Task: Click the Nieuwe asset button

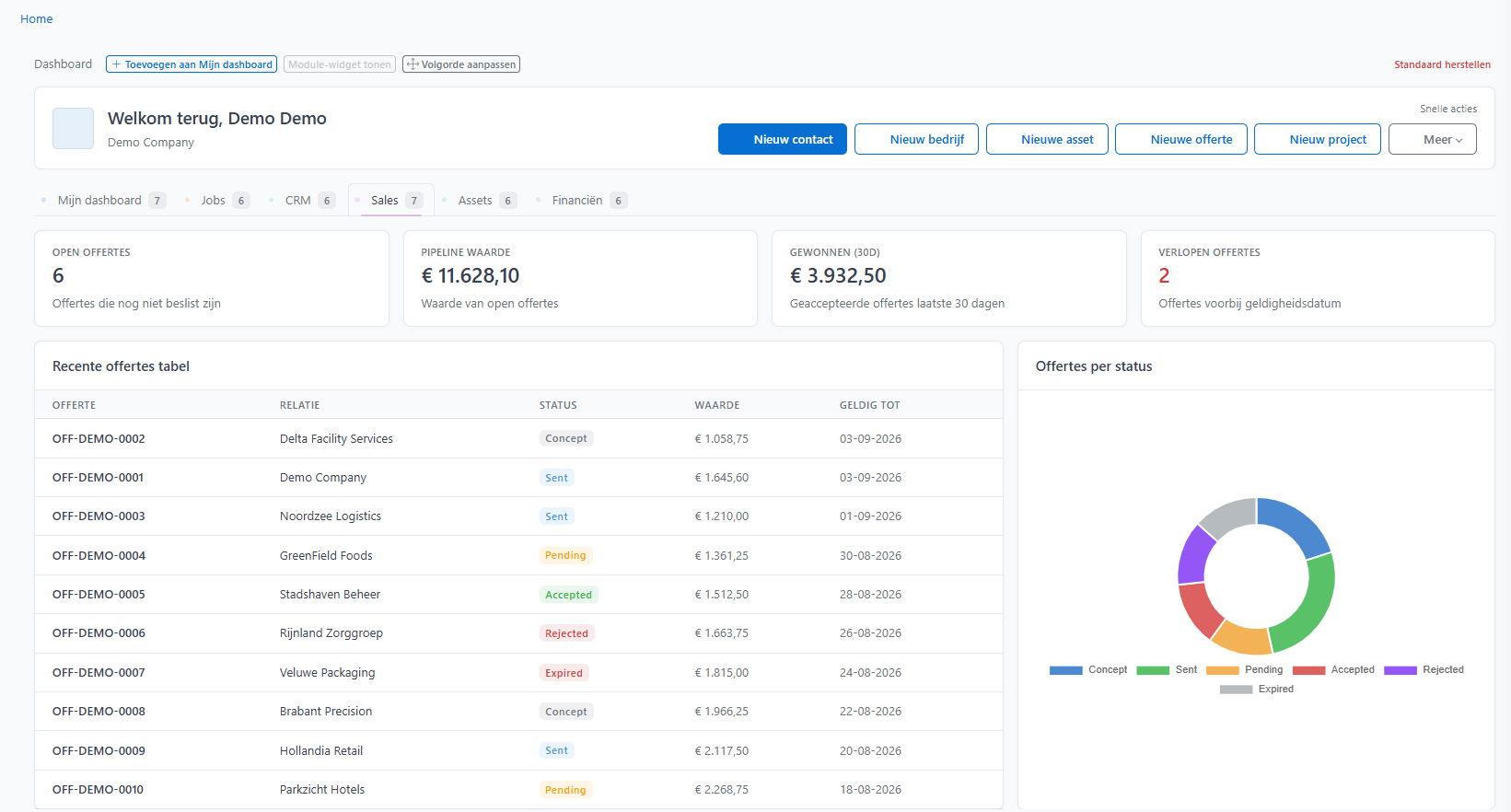Action: 1047,139
